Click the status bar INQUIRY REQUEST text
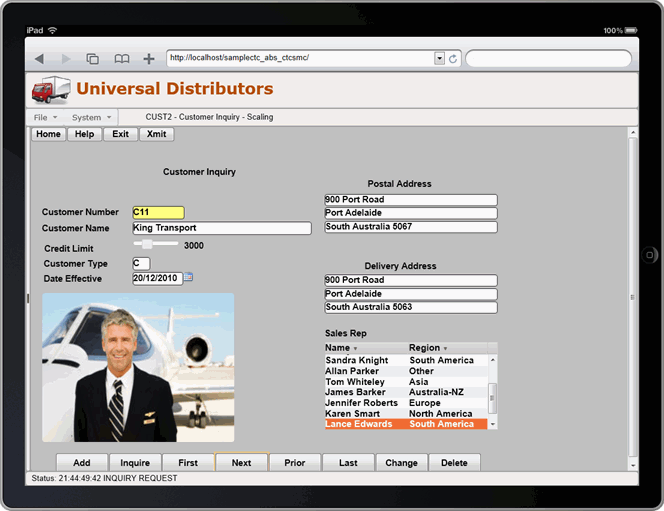The image size is (664, 511). tap(140, 478)
